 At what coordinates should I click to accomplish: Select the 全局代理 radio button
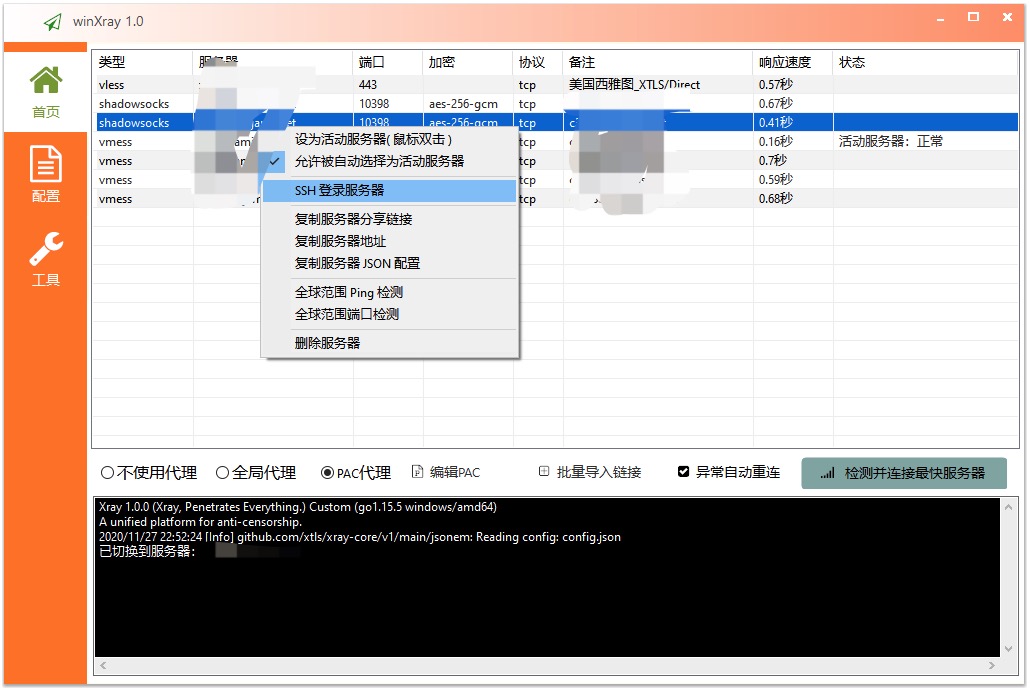pyautogui.click(x=222, y=472)
